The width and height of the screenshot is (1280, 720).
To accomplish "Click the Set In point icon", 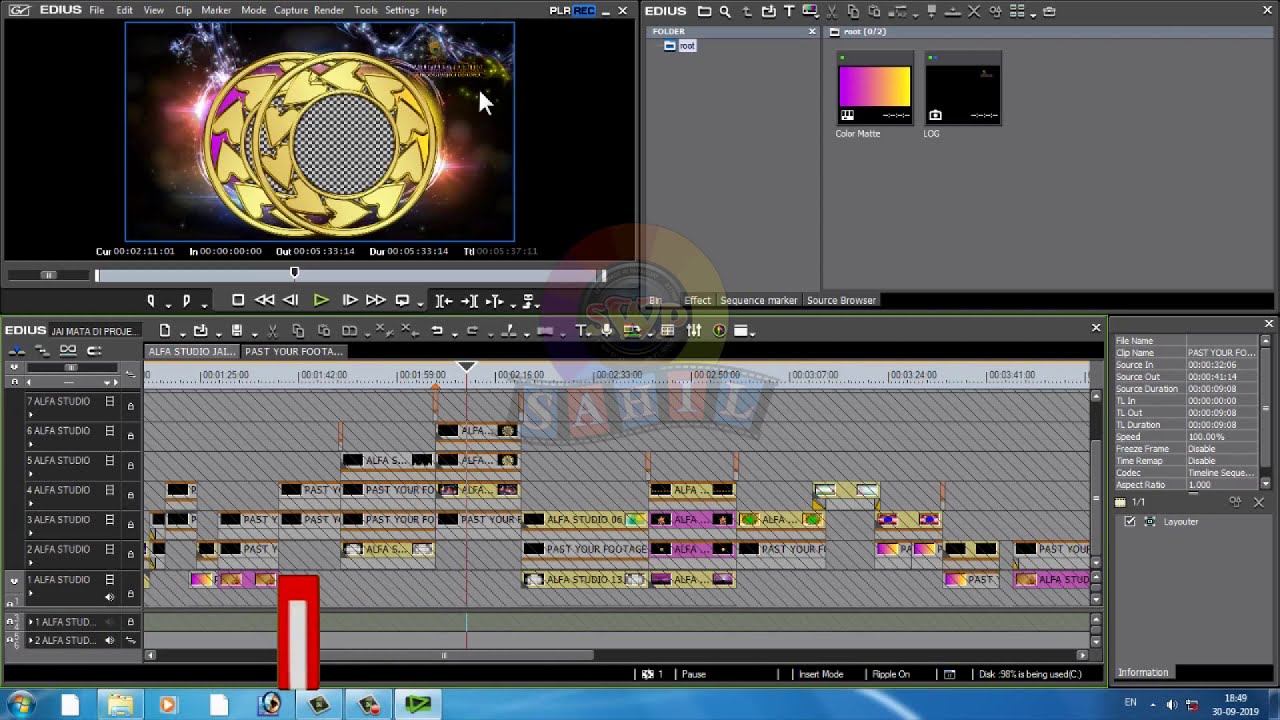I will 151,300.
